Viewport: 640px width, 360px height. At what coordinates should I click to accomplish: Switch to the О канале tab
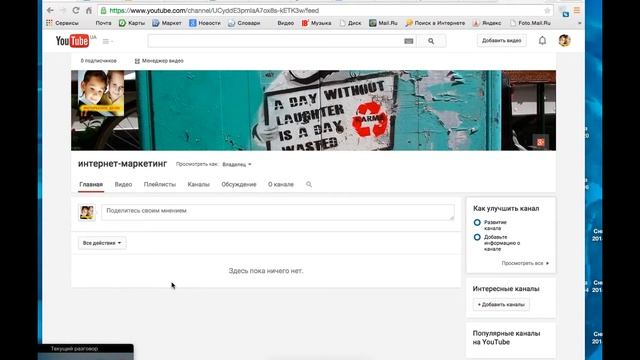[281, 184]
